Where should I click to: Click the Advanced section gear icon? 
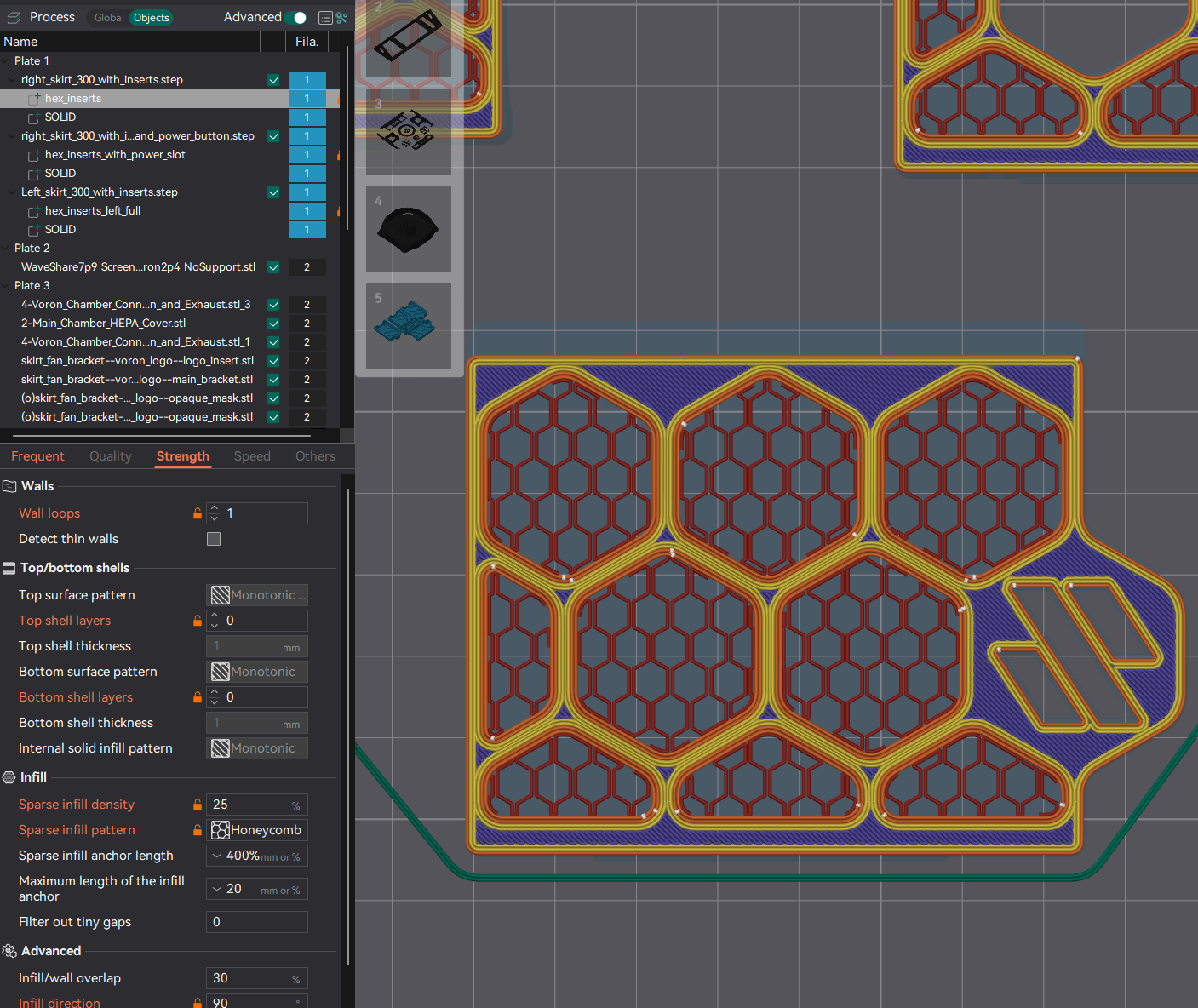click(x=9, y=951)
